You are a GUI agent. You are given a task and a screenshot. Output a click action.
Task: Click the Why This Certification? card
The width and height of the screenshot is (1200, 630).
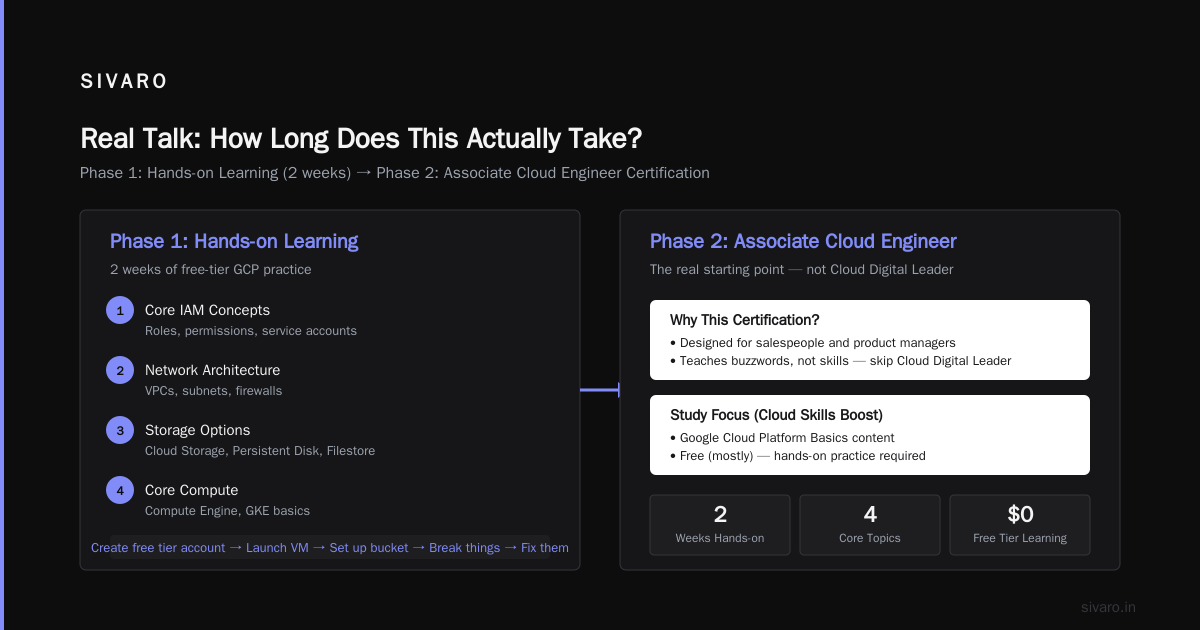pyautogui.click(x=870, y=340)
